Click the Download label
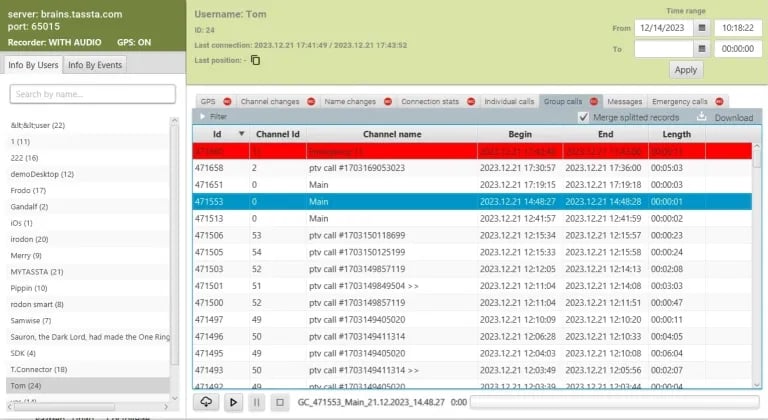The width and height of the screenshot is (768, 420). pyautogui.click(x=734, y=118)
